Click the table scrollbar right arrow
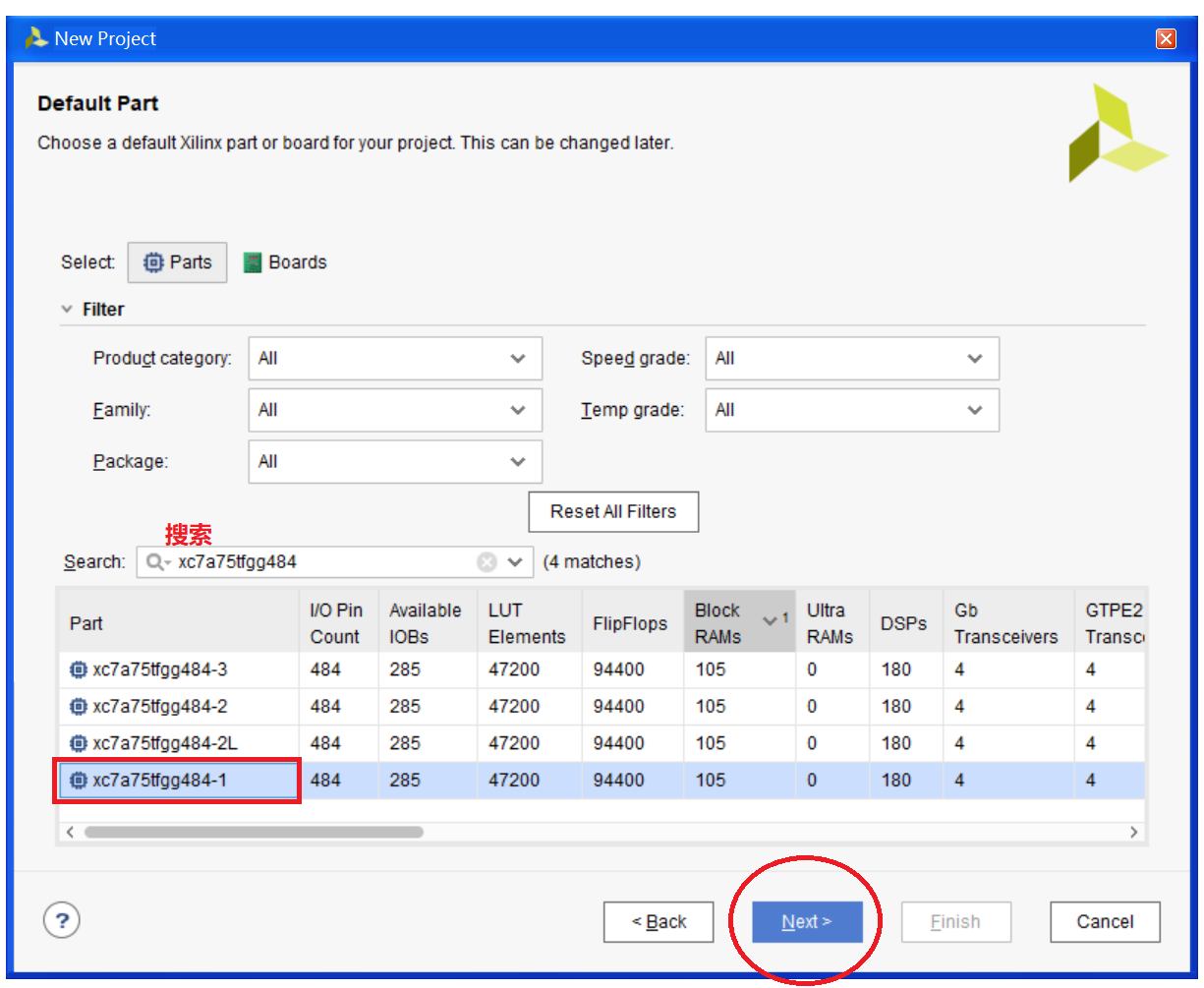 tap(1133, 832)
